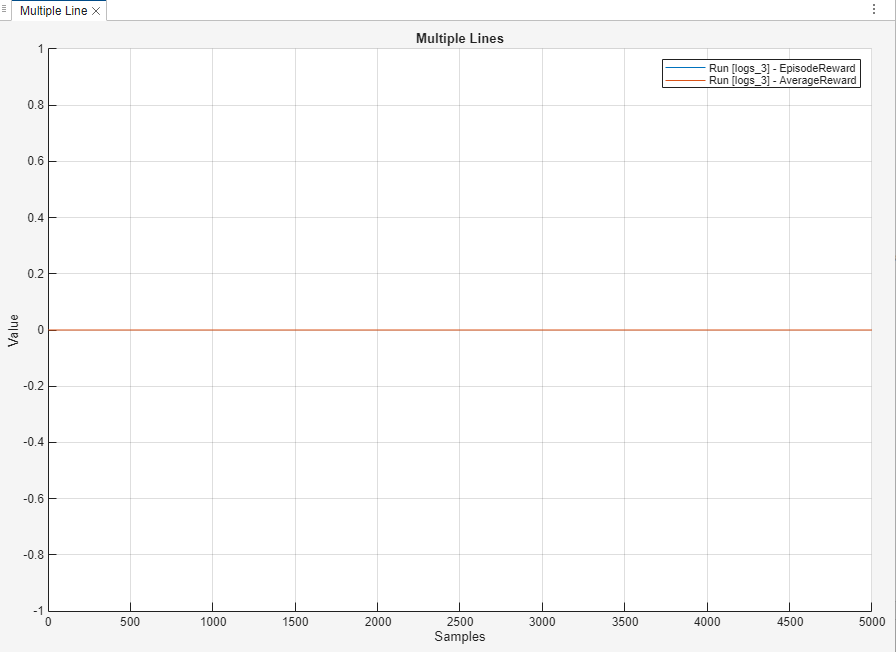Click the 2500 x-axis tick label
896x652 pixels.
tap(459, 622)
